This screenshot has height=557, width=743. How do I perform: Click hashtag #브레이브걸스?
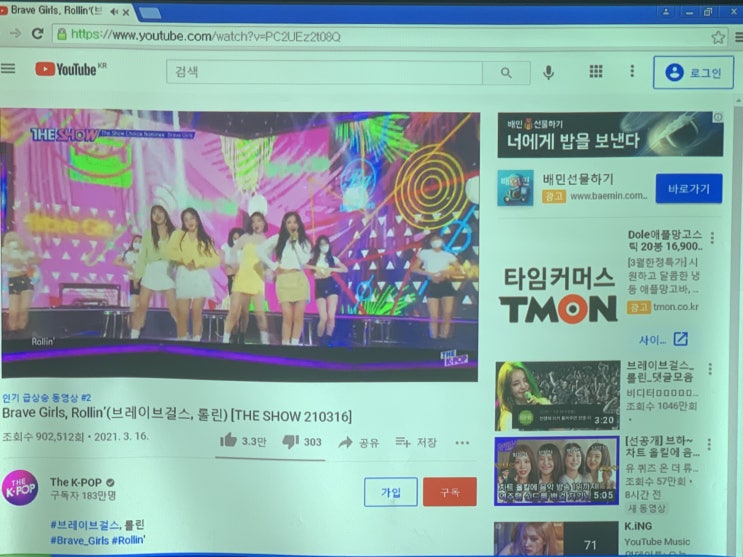coord(85,525)
